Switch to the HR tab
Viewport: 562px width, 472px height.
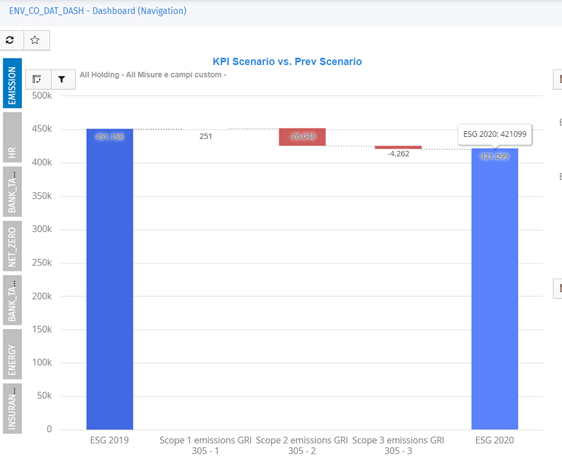(x=12, y=138)
